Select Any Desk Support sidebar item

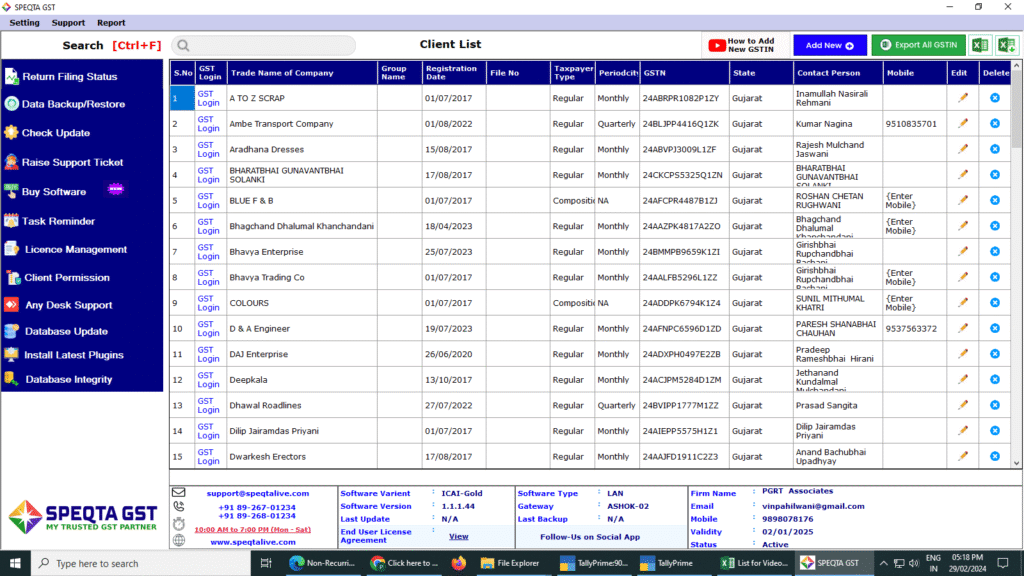[x=69, y=305]
